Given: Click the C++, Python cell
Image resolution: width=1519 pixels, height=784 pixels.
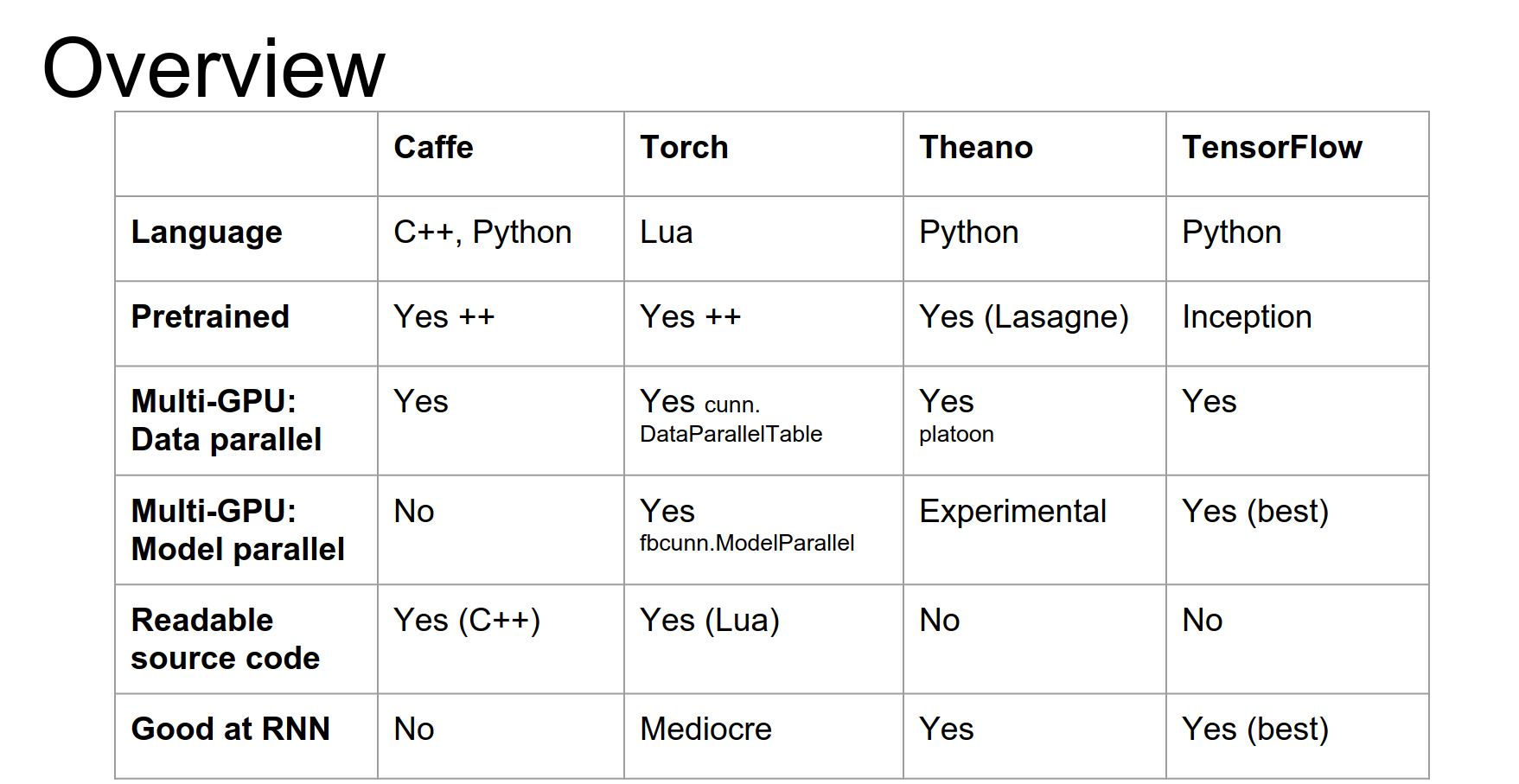Looking at the screenshot, I should coord(482,233).
